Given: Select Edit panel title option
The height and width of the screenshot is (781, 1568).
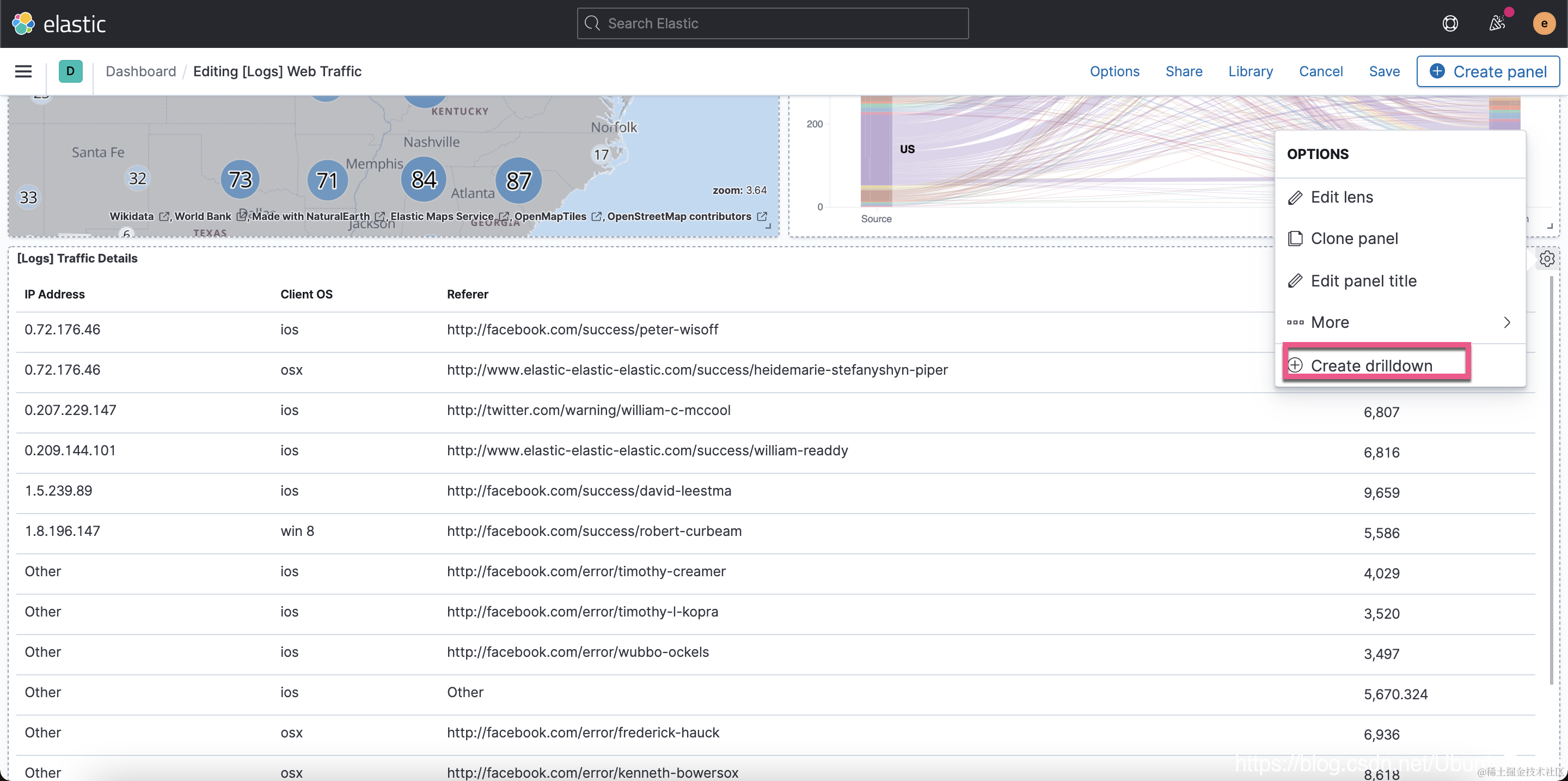Looking at the screenshot, I should click(x=1363, y=280).
